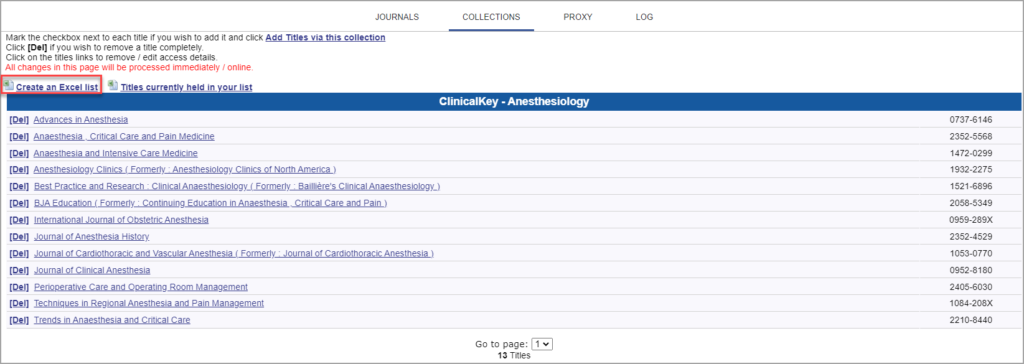This screenshot has height=364, width=1024.
Task: Open Advances in Anesthesia title link
Action: pyautogui.click(x=81, y=120)
